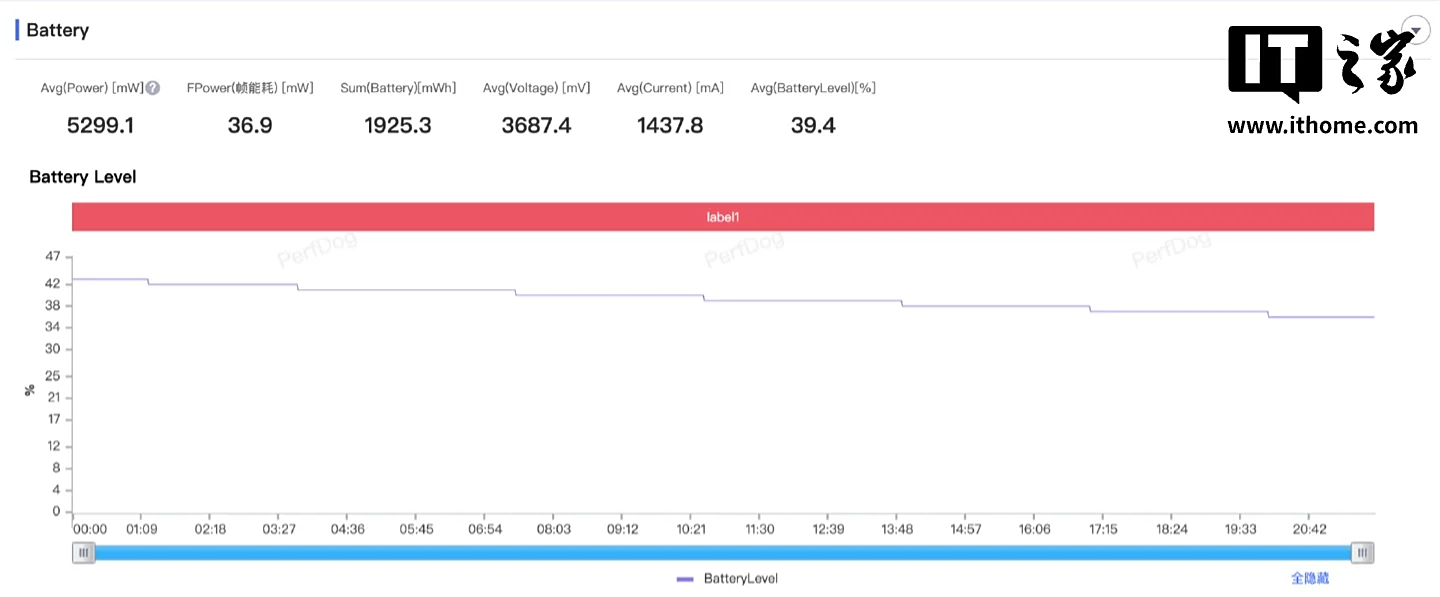
Task: Click the left range slider handle
Action: [x=84, y=553]
